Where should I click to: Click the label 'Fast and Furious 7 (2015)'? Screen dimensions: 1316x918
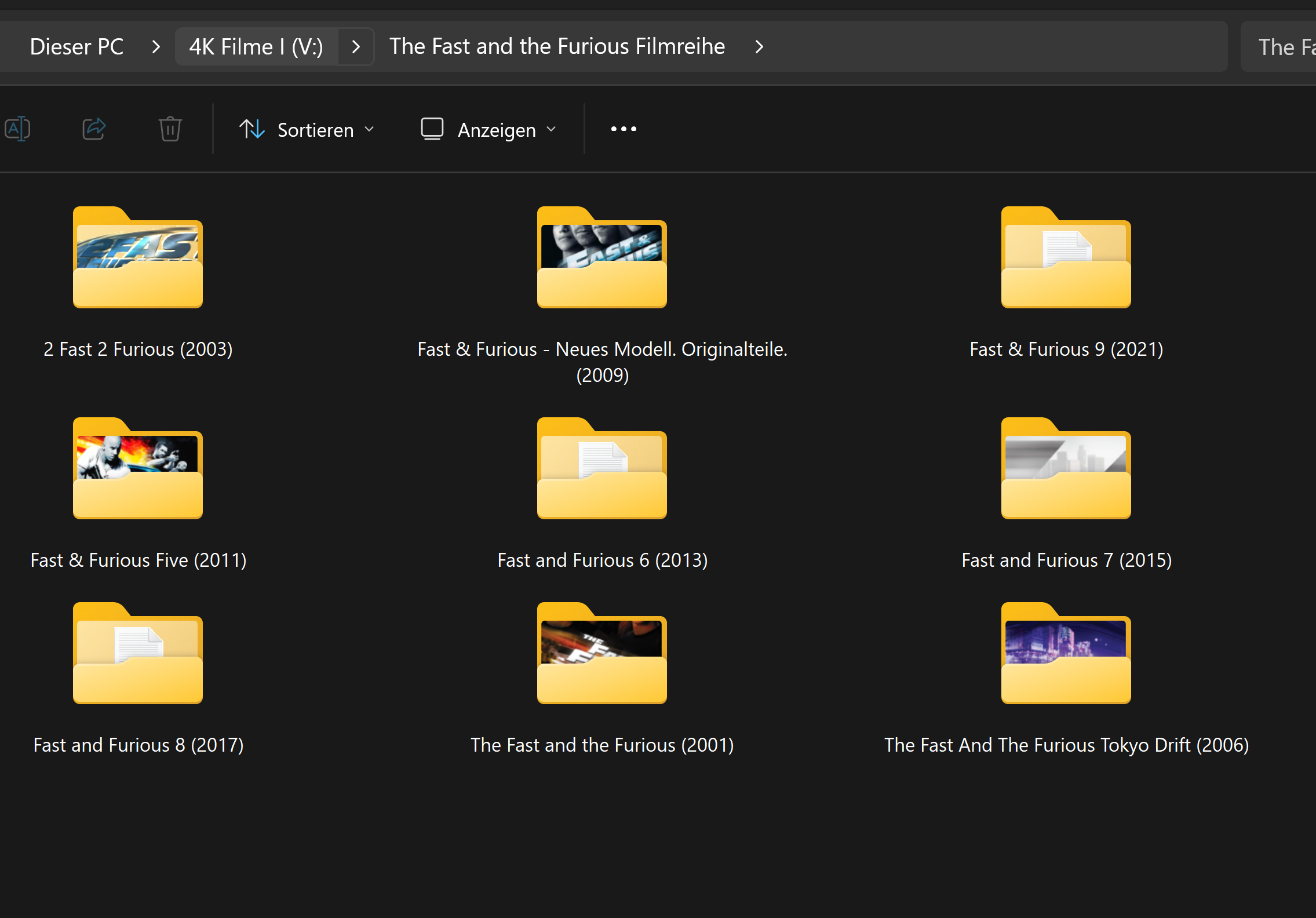pos(1066,560)
